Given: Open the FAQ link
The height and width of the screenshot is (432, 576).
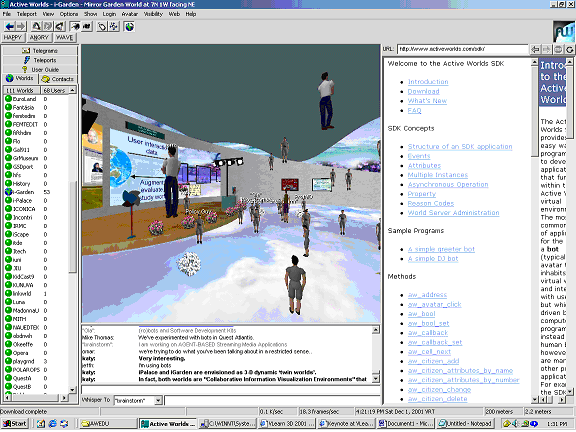Looking at the screenshot, I should 414,111.
